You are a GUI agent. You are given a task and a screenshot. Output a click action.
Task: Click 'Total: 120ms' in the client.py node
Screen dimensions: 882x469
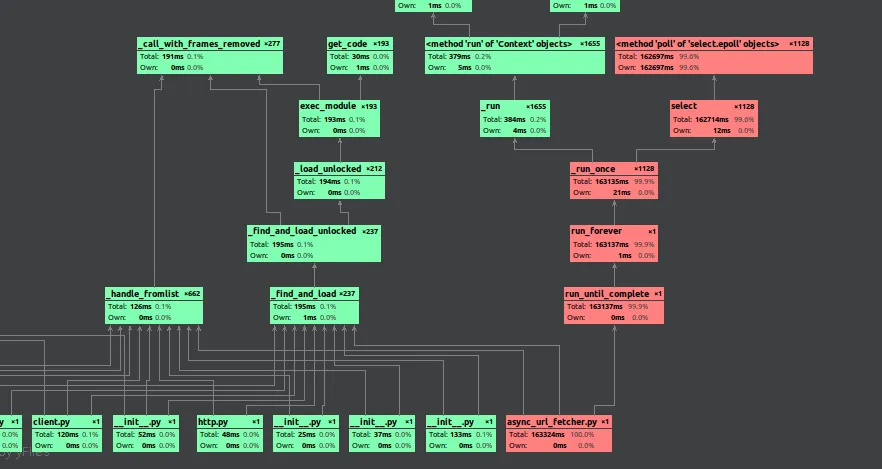[x=57, y=435]
